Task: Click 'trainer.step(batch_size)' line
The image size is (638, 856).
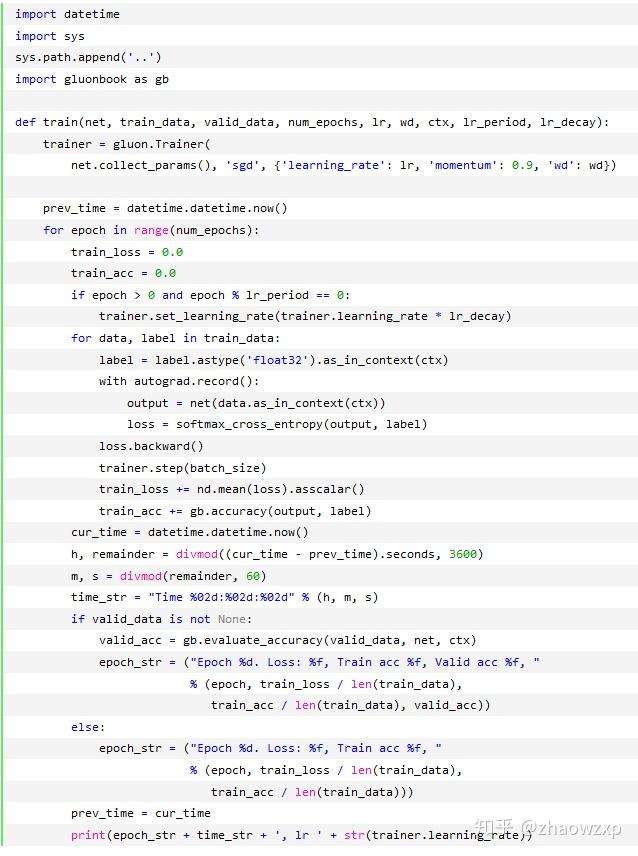Action: [x=182, y=468]
